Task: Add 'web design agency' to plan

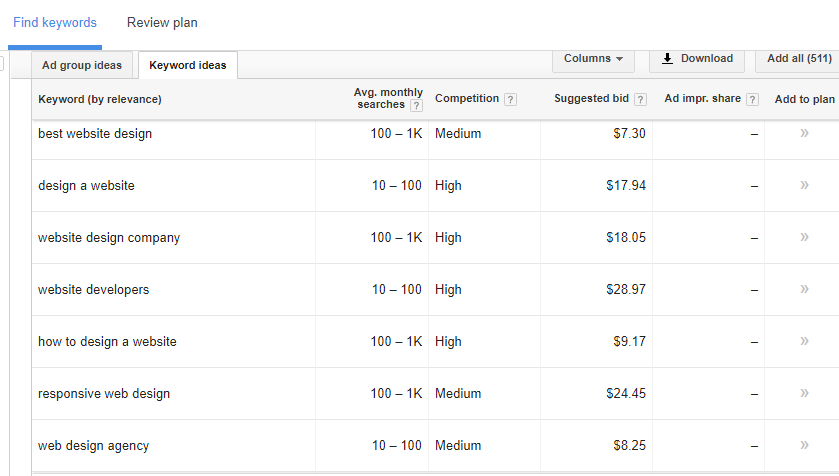Action: pyautogui.click(x=804, y=445)
